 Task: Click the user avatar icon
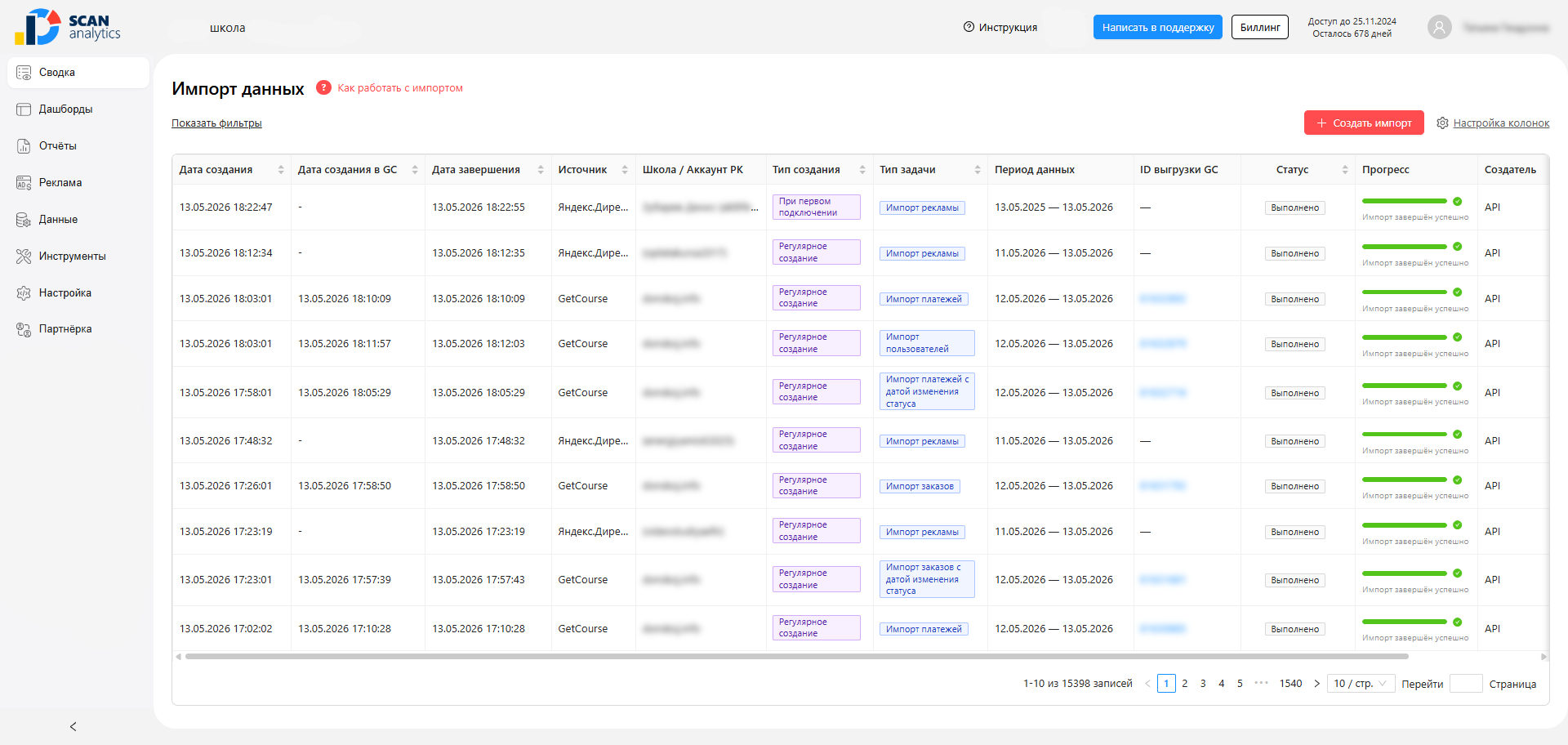click(x=1439, y=27)
